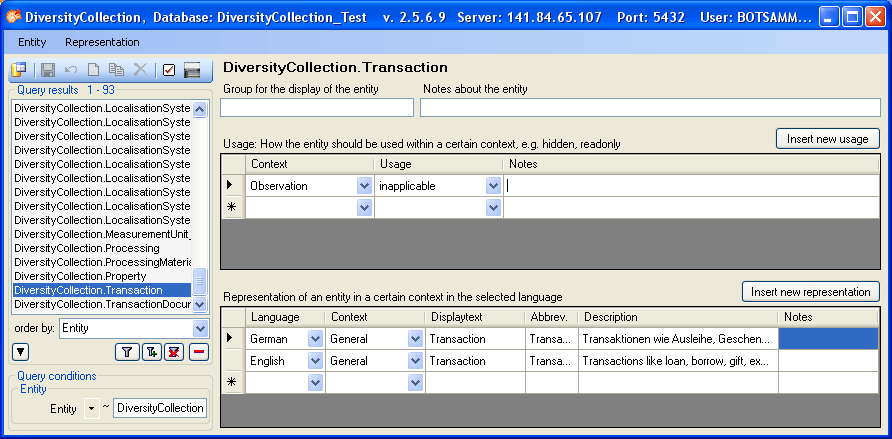Click the Displaytext column header
Screen dimensions: 892x439
pos(475,317)
